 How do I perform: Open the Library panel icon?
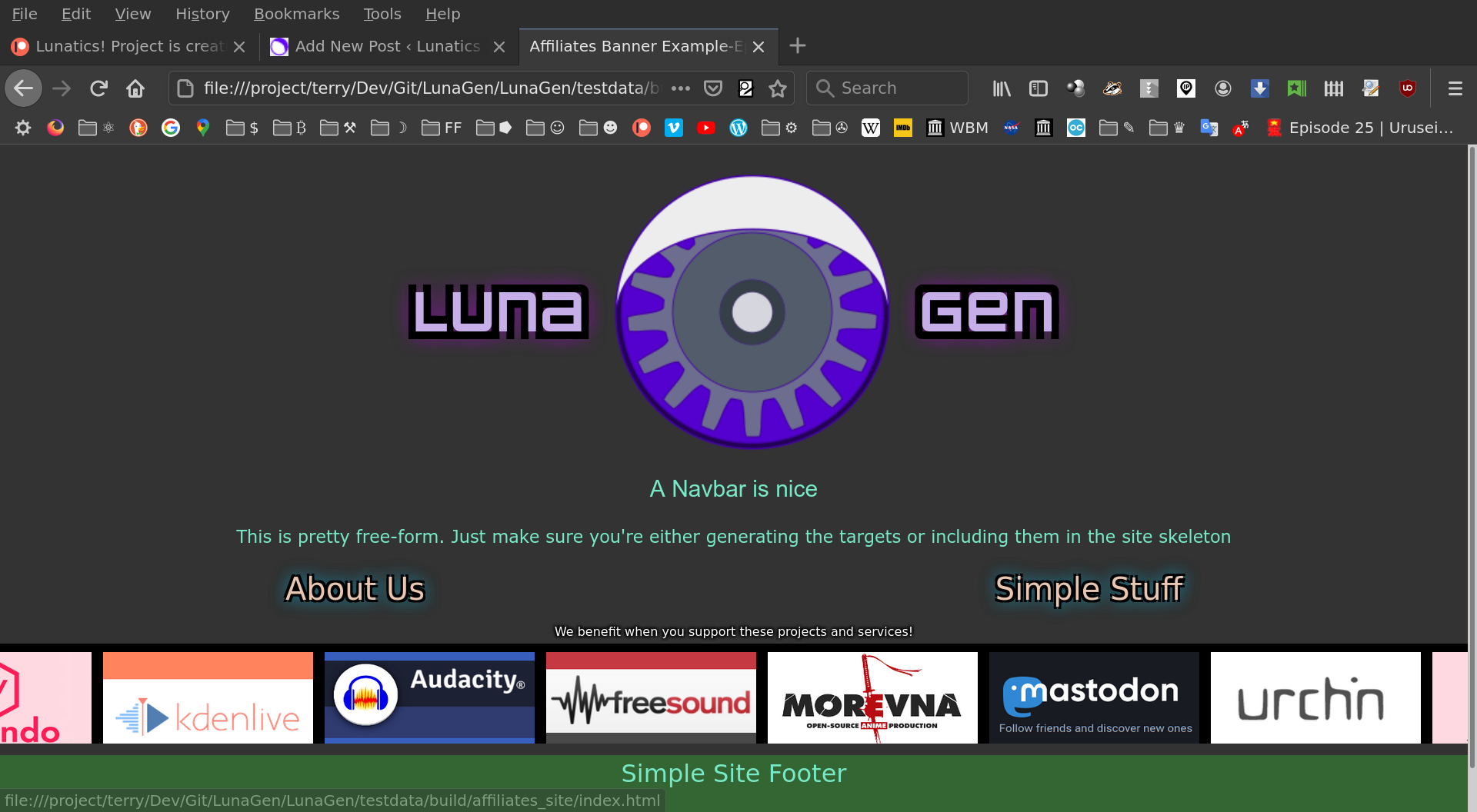(1001, 88)
